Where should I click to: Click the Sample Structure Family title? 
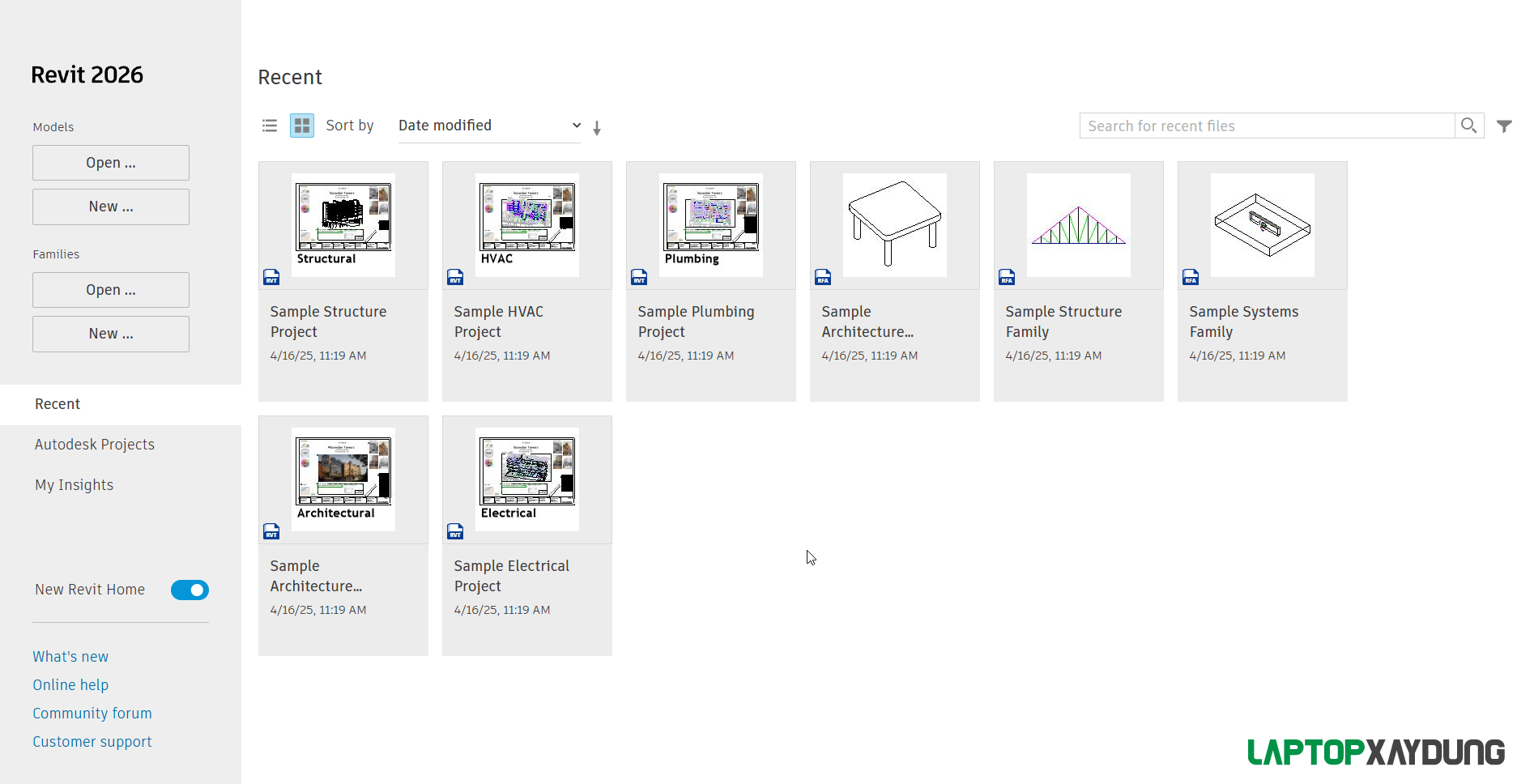(1063, 322)
